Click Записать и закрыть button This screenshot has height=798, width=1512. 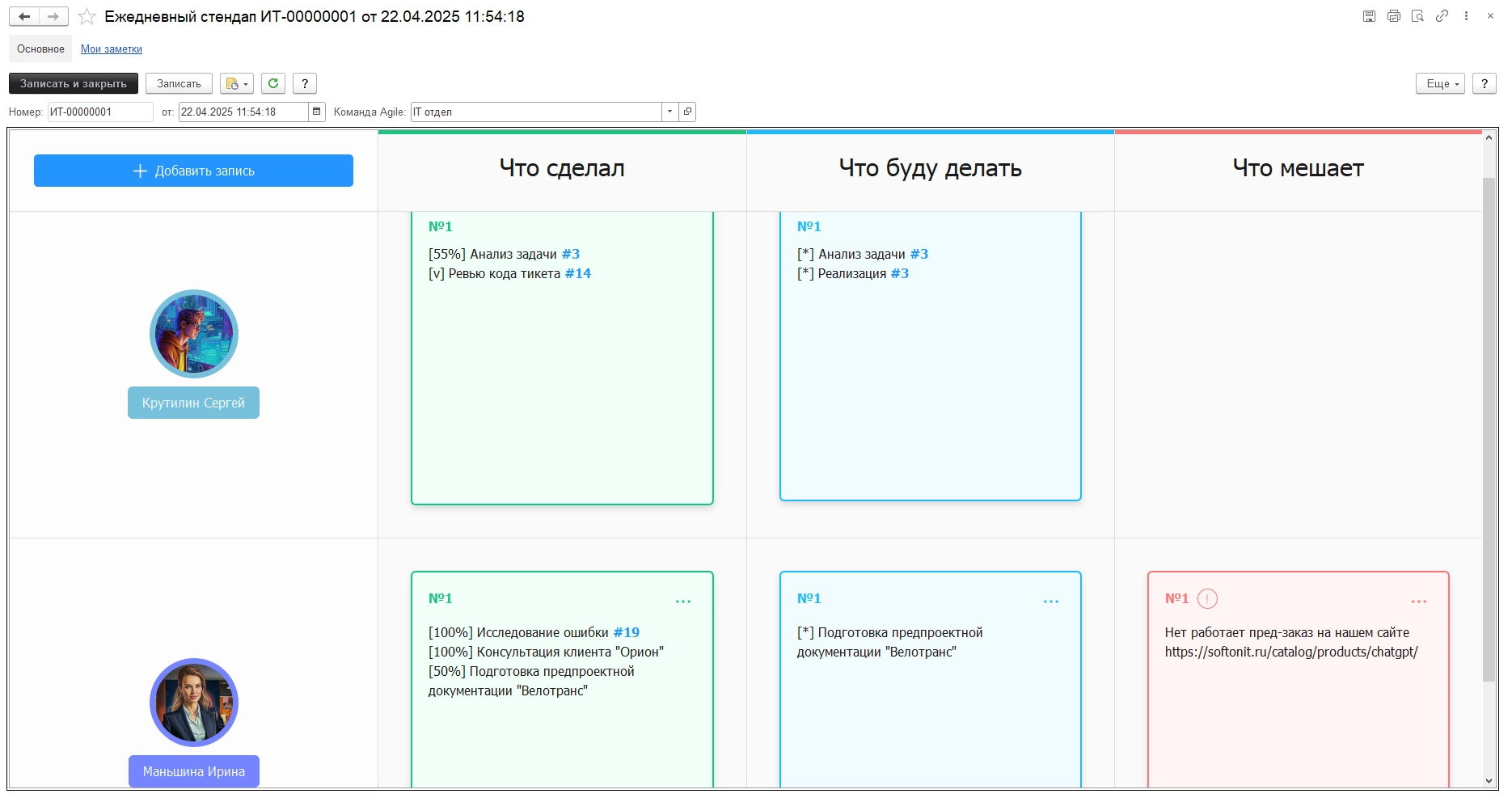tap(74, 83)
